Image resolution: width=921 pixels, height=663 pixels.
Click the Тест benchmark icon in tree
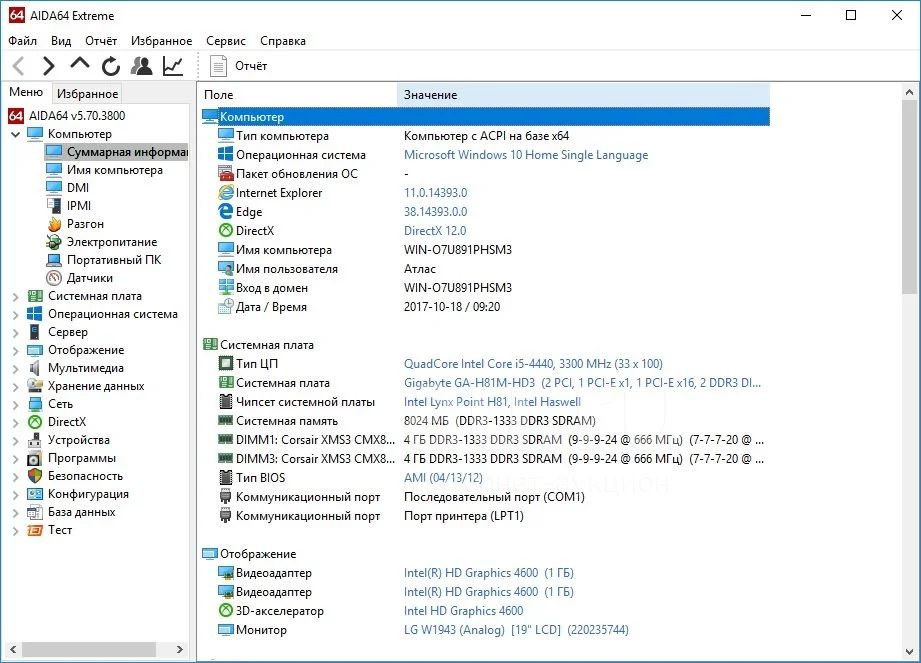(x=35, y=530)
